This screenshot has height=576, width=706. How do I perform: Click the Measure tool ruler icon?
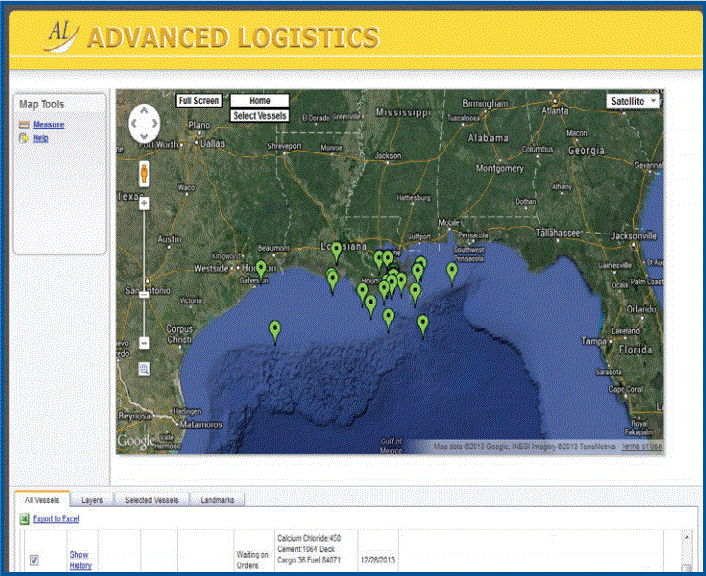click(x=24, y=125)
